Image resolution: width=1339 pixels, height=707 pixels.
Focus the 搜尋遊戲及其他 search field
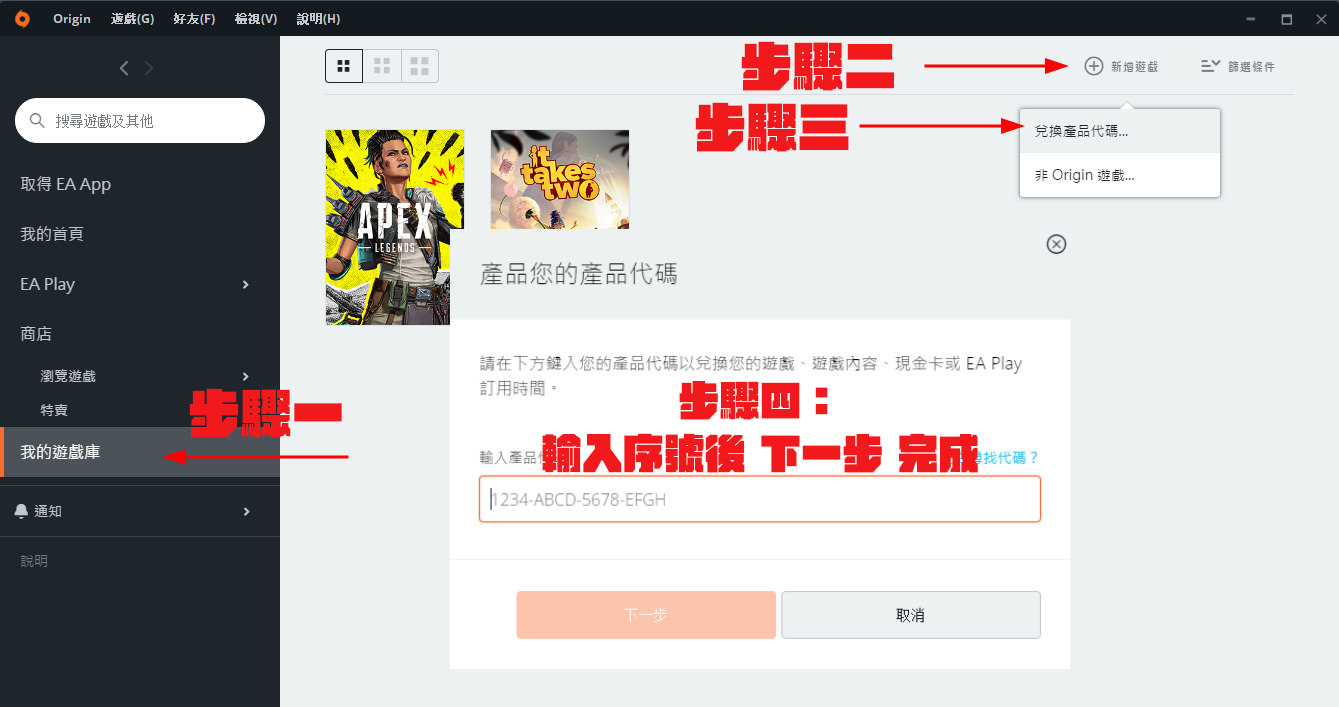coord(140,121)
